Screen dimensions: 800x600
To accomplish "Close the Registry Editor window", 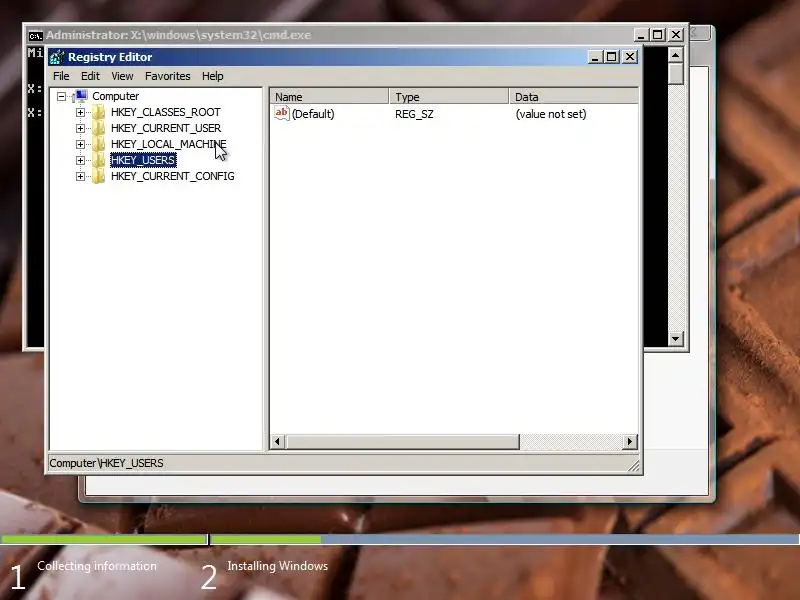I will pos(630,57).
